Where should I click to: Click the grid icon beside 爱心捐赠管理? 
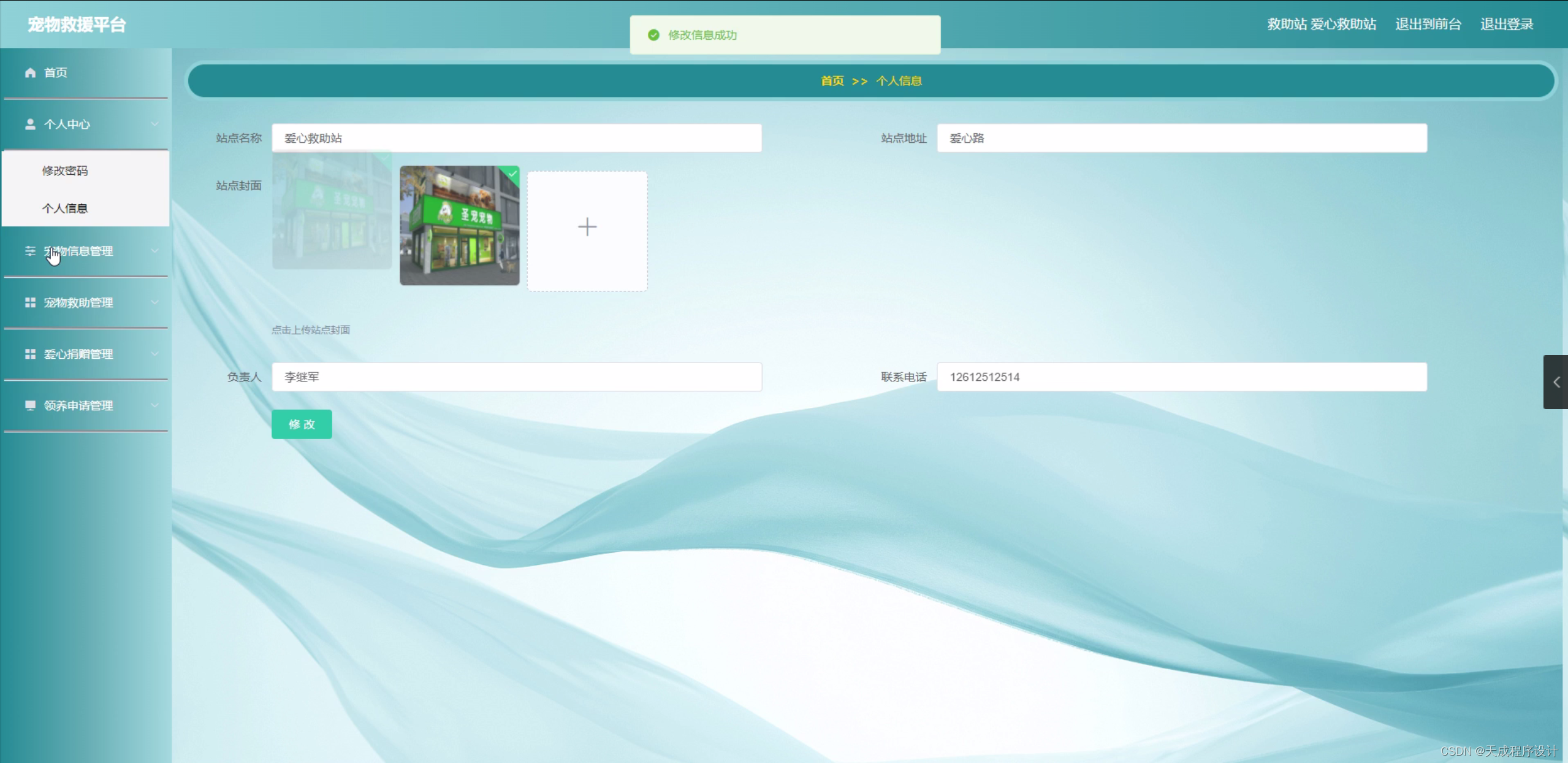click(x=30, y=354)
